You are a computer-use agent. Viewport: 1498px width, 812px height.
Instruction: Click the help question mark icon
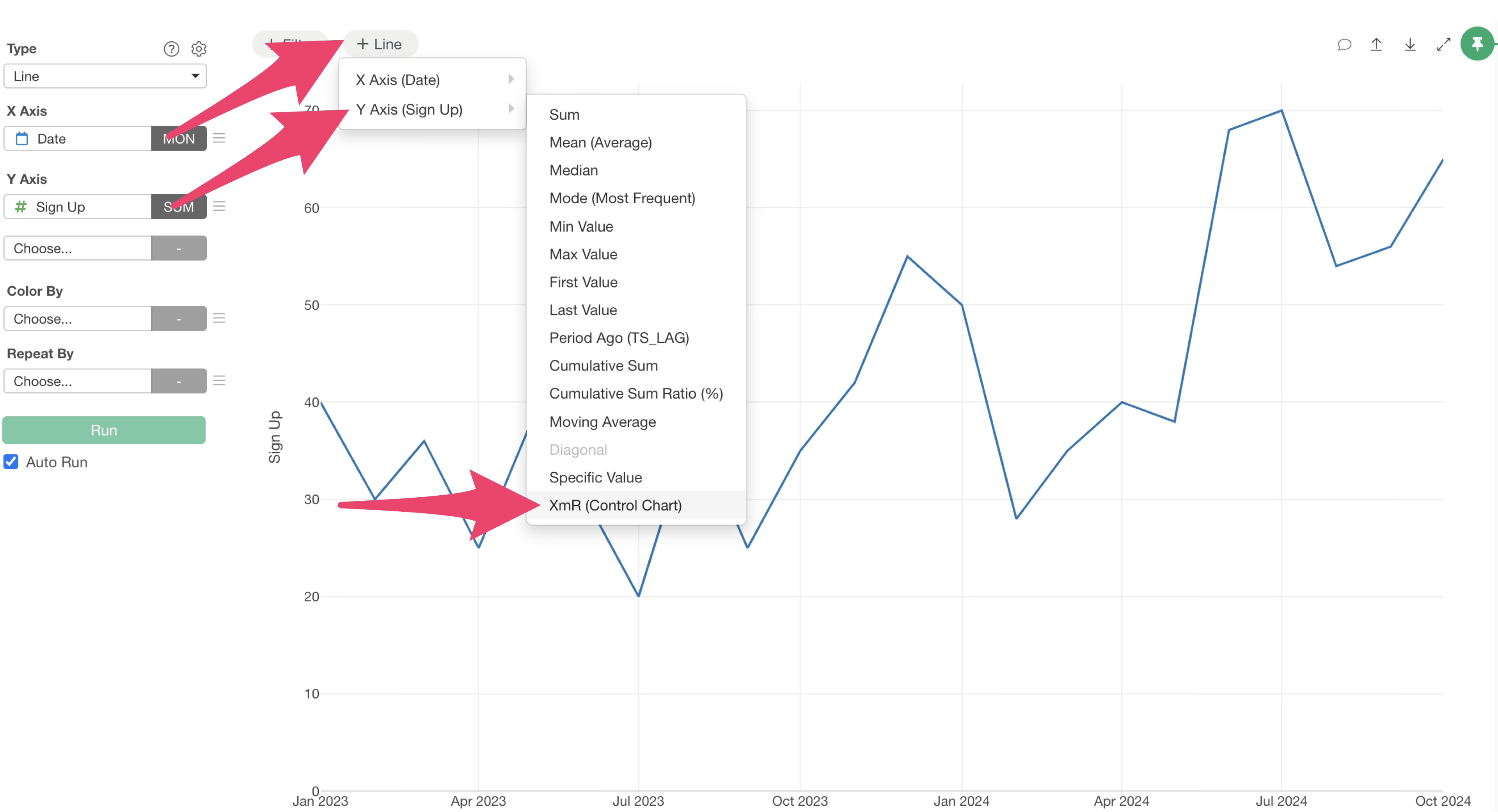171,49
